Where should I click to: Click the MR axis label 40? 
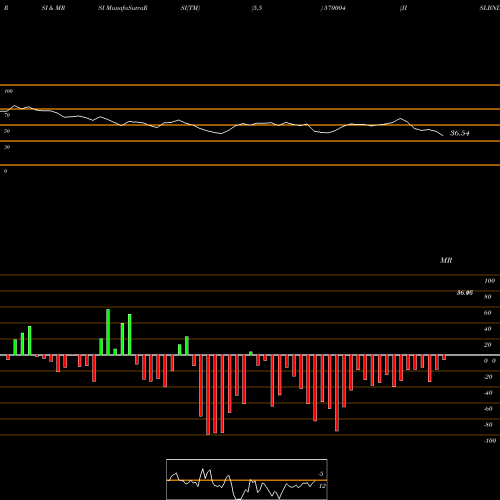pyautogui.click(x=488, y=329)
